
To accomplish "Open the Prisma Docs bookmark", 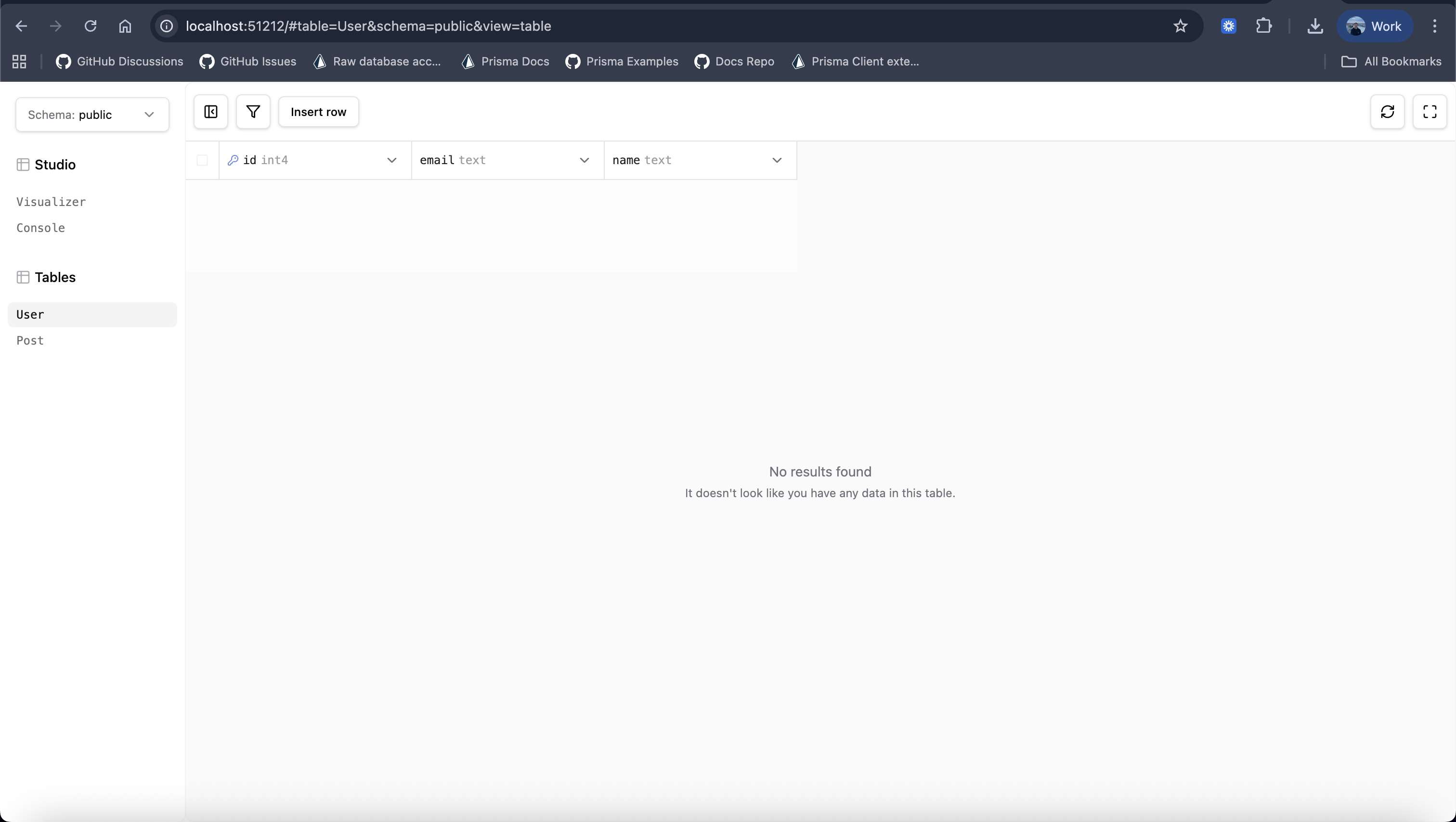I will click(505, 62).
